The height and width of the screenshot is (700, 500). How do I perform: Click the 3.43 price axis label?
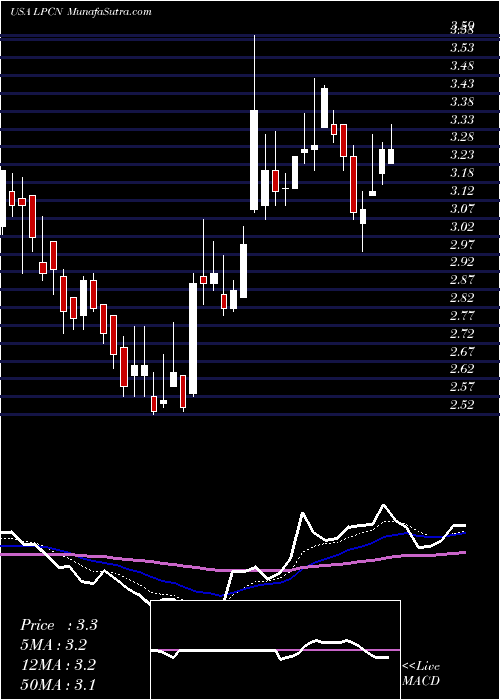[x=462, y=83]
